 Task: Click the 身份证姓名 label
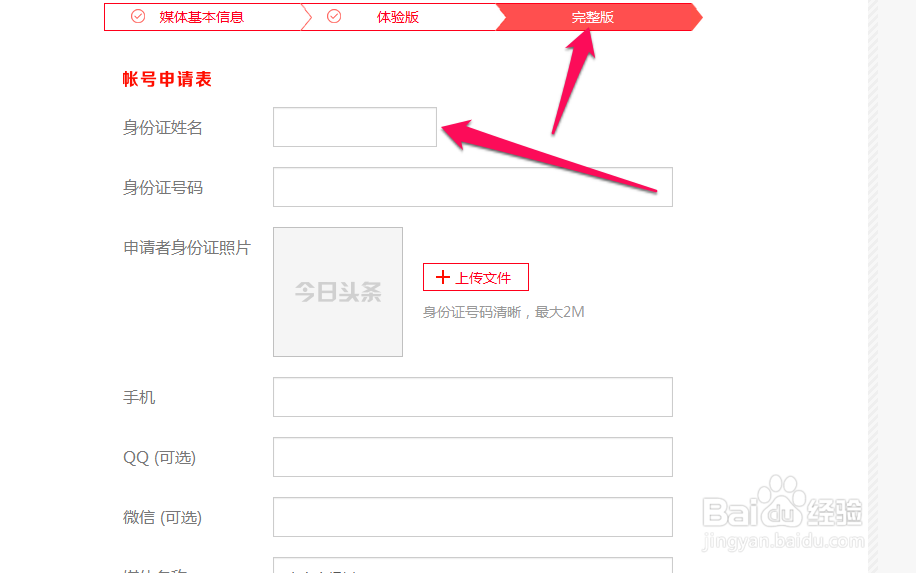tap(162, 127)
